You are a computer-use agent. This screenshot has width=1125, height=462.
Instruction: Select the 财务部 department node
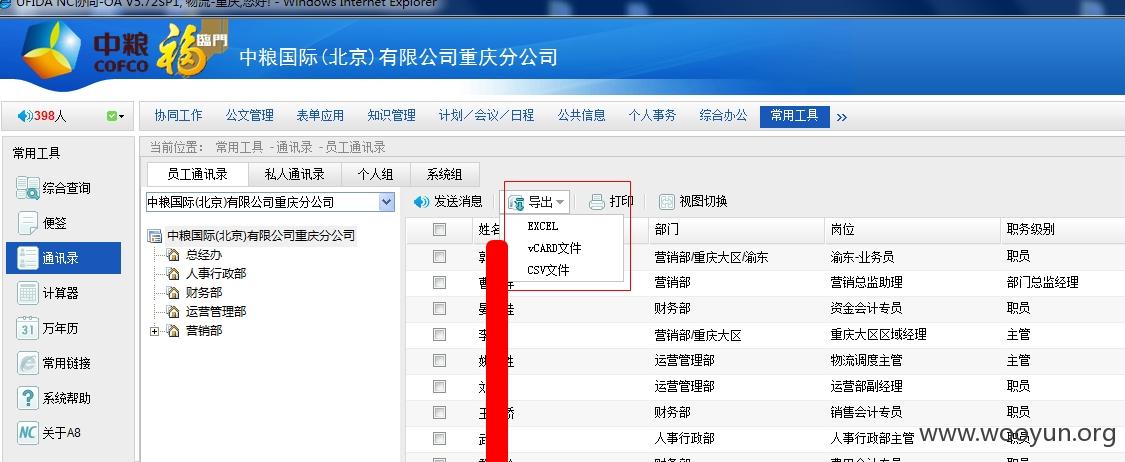point(204,293)
